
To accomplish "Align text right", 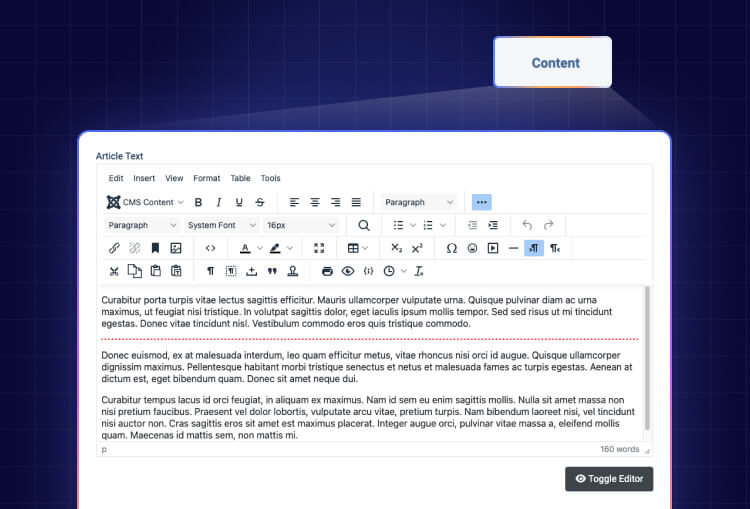I will pos(335,202).
